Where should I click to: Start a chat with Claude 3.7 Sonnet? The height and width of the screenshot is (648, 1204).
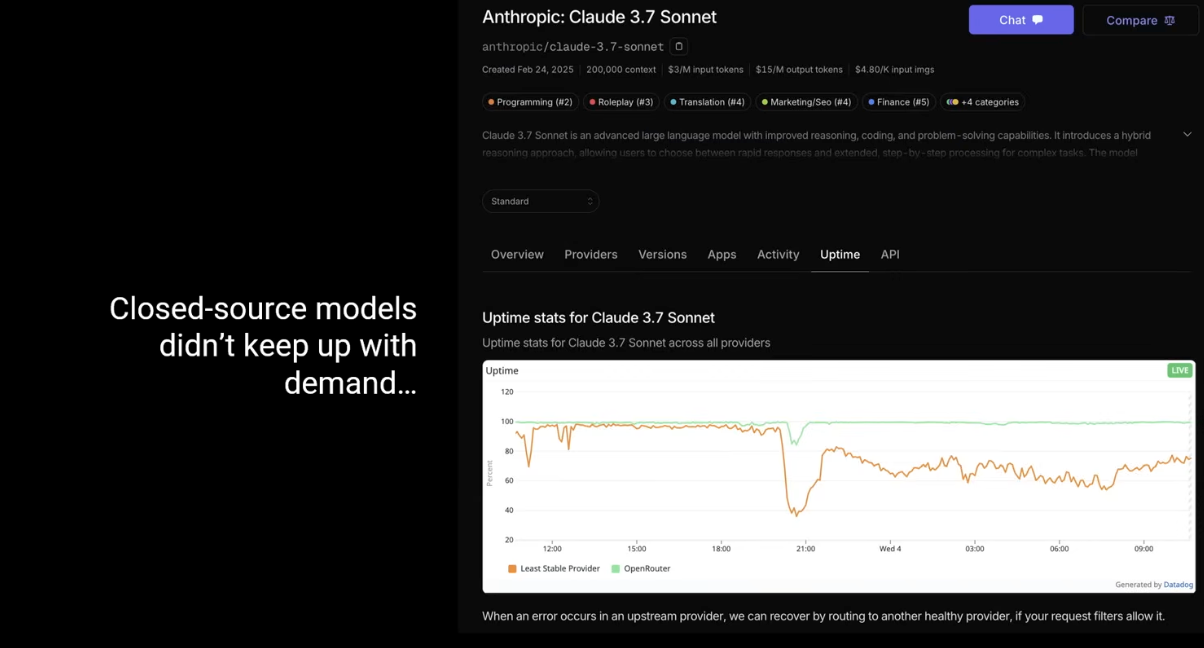pyautogui.click(x=1021, y=20)
